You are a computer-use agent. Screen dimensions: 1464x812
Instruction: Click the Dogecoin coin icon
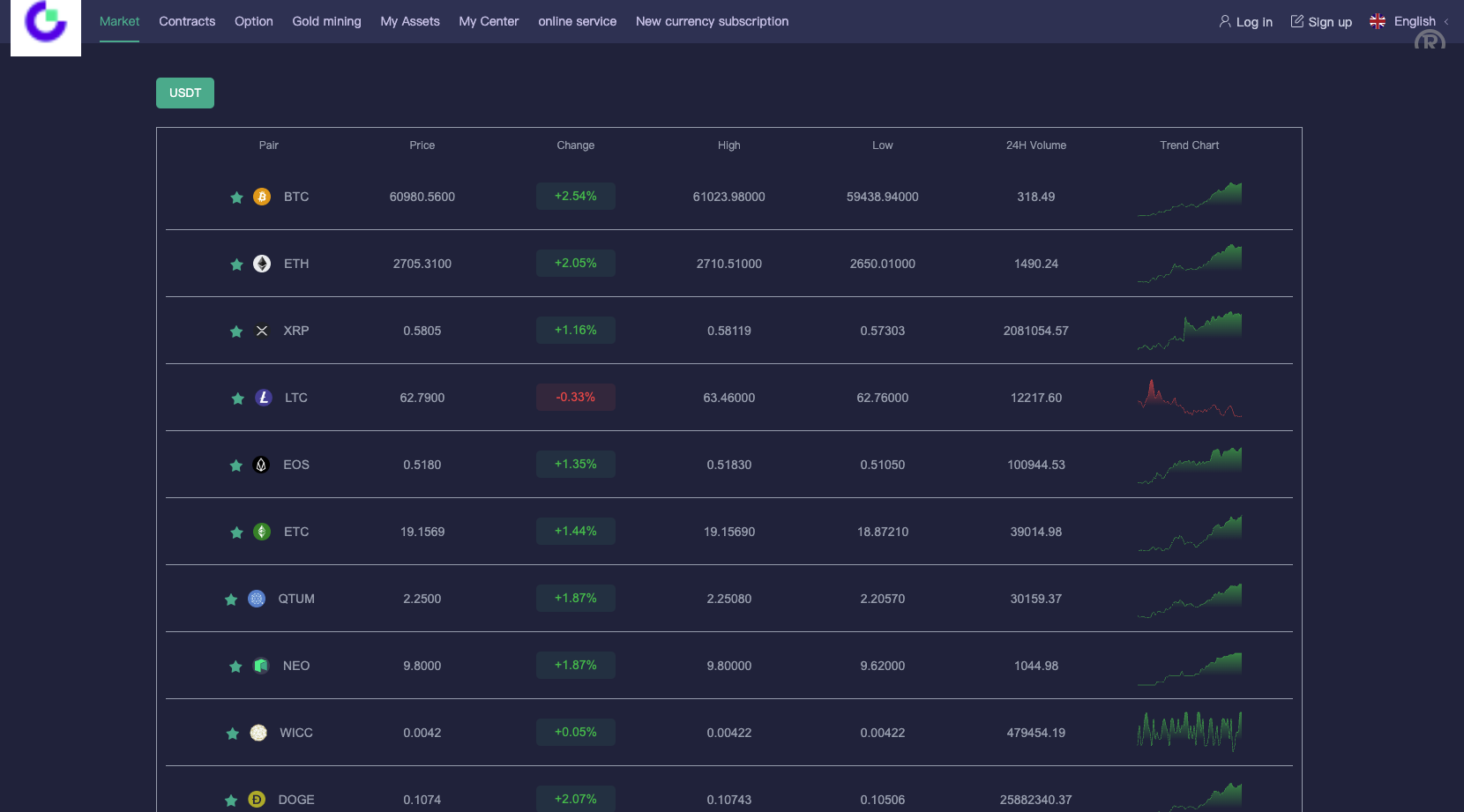[x=257, y=800]
